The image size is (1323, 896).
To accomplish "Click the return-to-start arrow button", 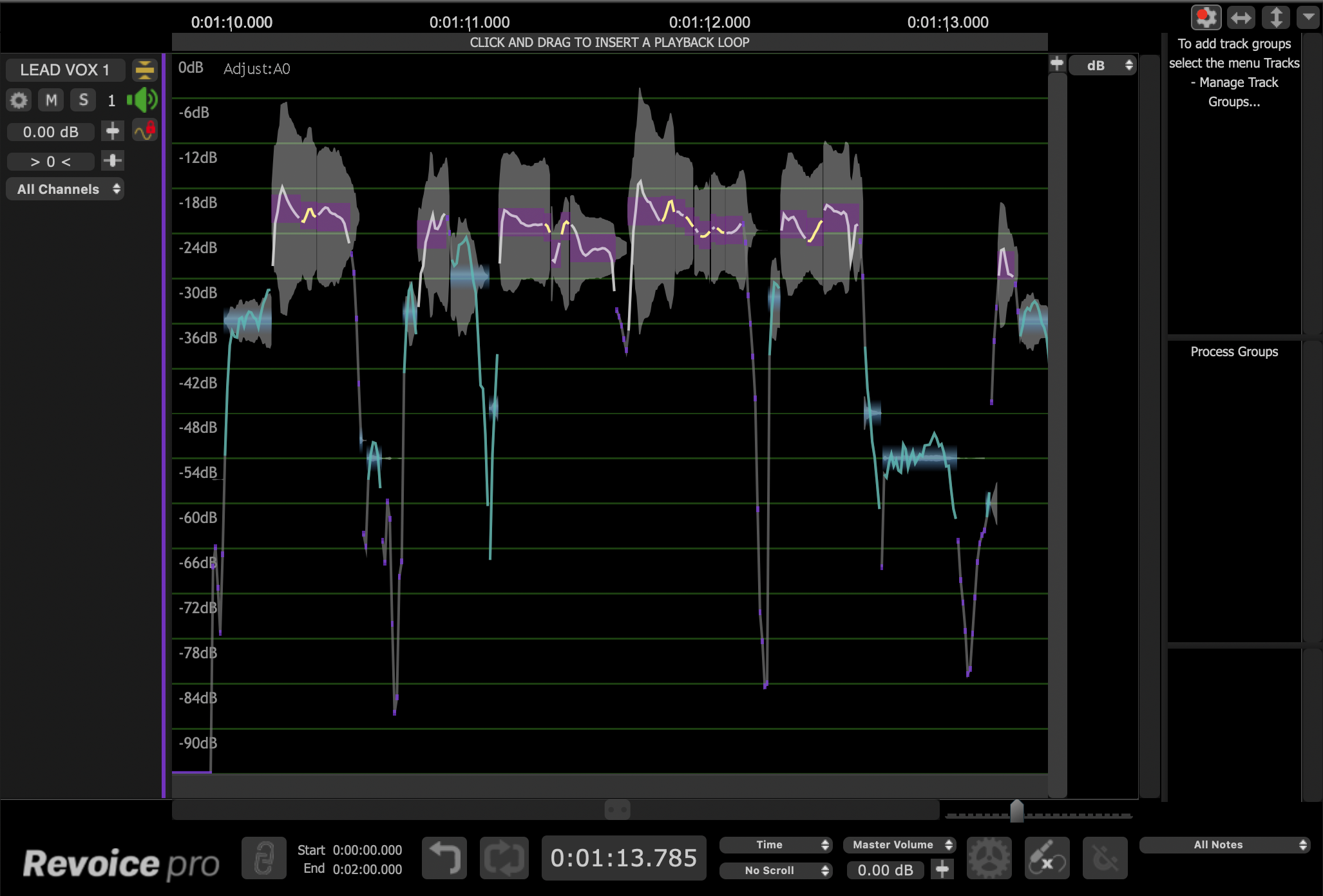I will click(x=444, y=858).
